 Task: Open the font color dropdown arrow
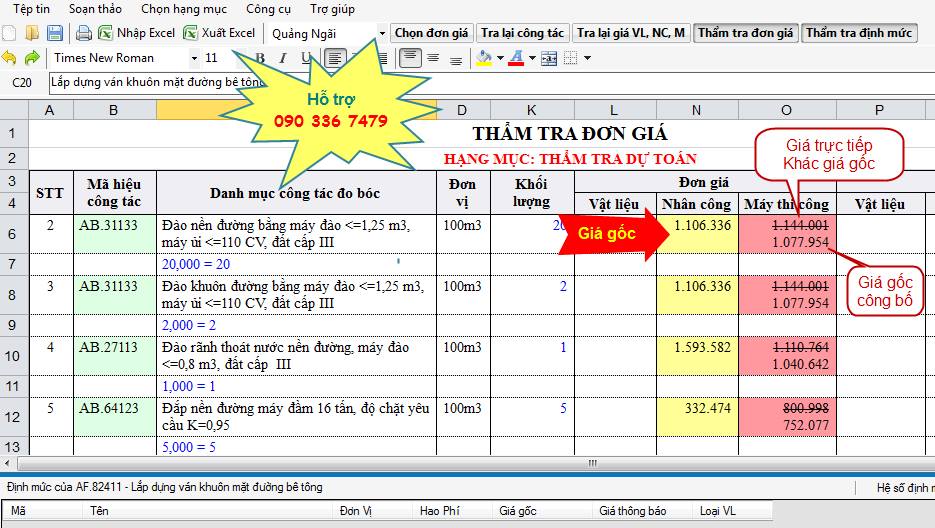coord(532,58)
